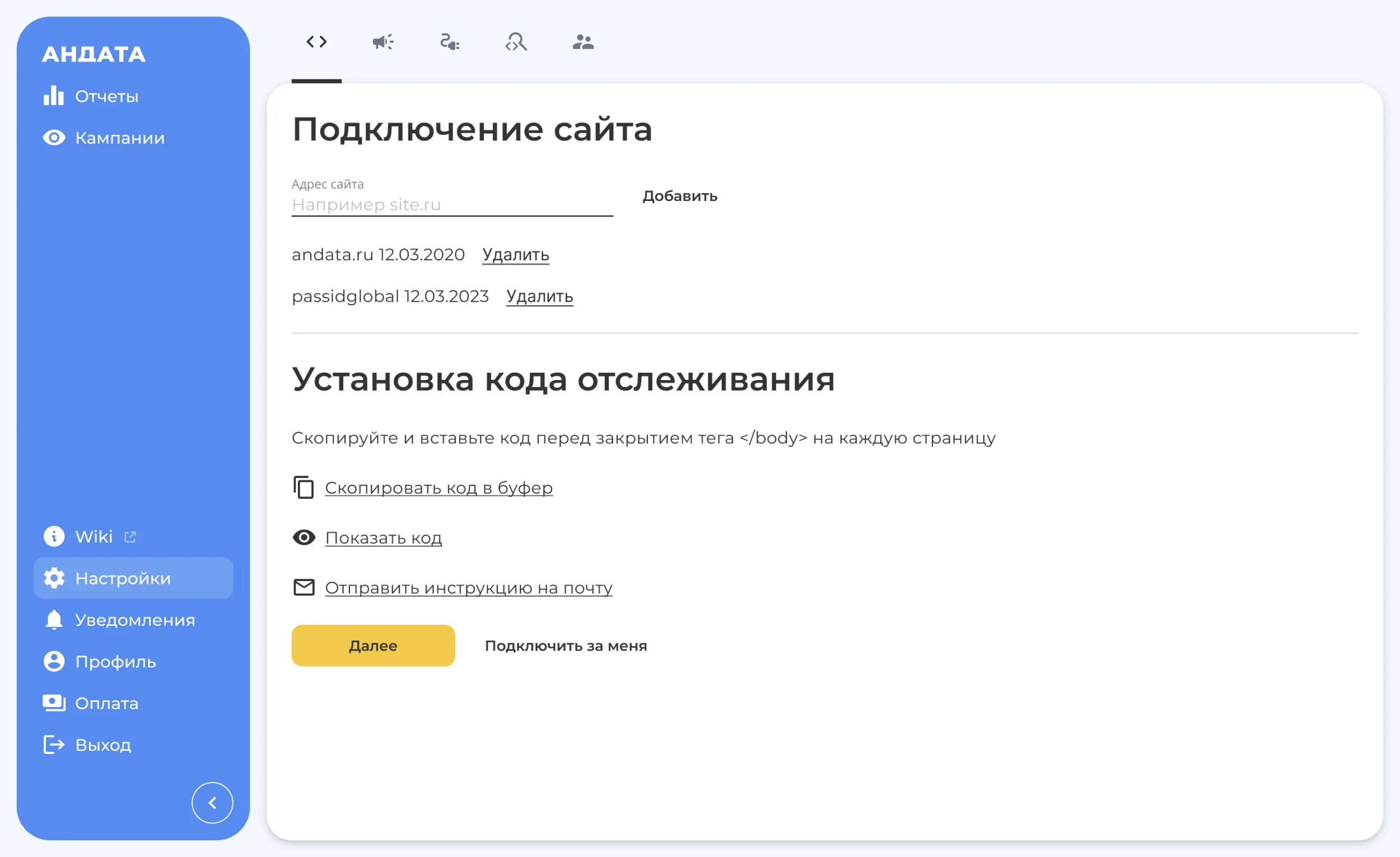Switch to the users group tab
The width and height of the screenshot is (1400, 857).
tap(583, 42)
